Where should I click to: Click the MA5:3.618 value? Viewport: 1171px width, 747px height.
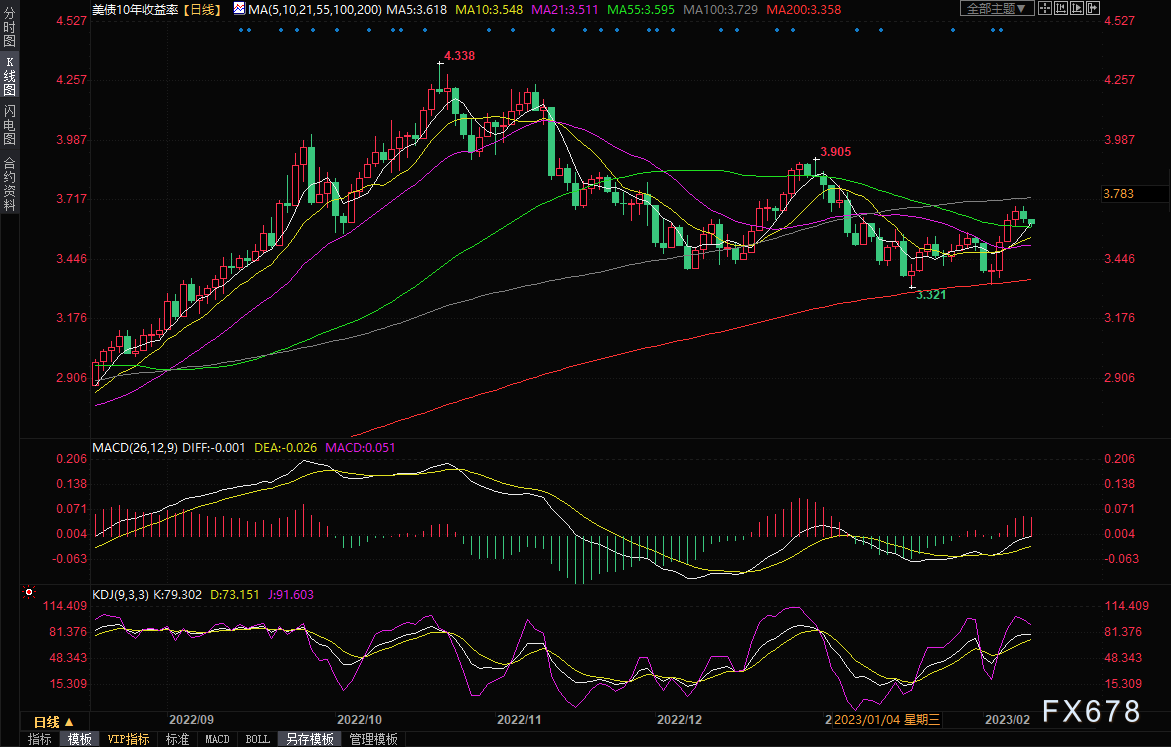(x=416, y=10)
